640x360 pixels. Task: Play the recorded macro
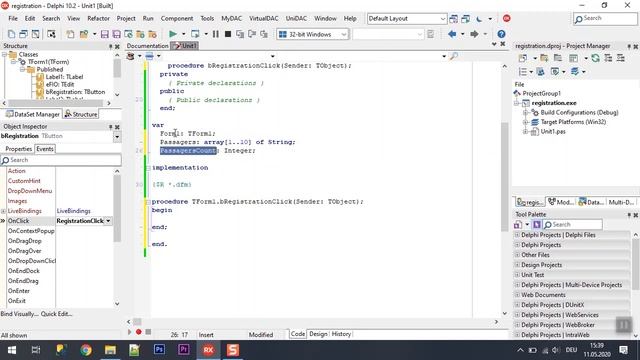130,332
